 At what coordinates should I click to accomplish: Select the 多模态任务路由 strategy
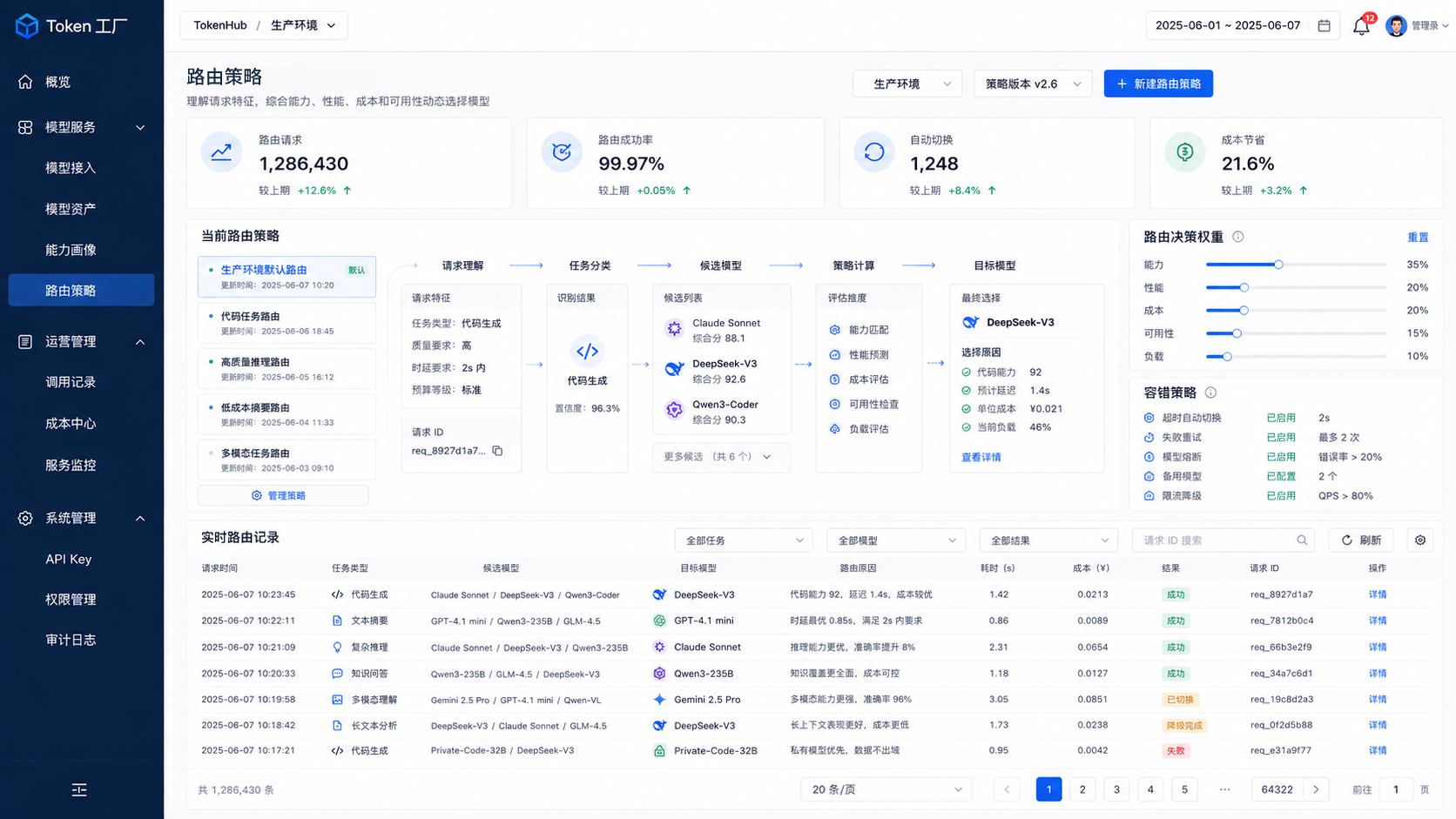287,460
